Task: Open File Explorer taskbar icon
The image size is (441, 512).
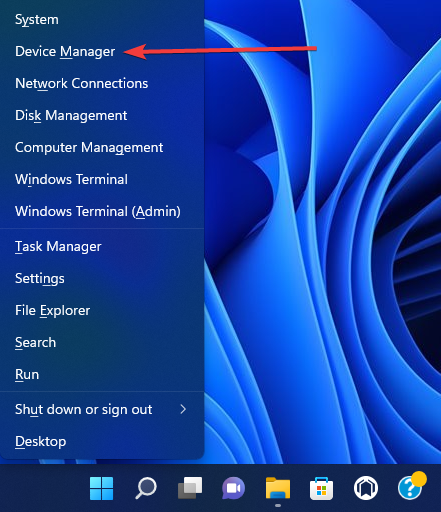Action: (x=278, y=488)
